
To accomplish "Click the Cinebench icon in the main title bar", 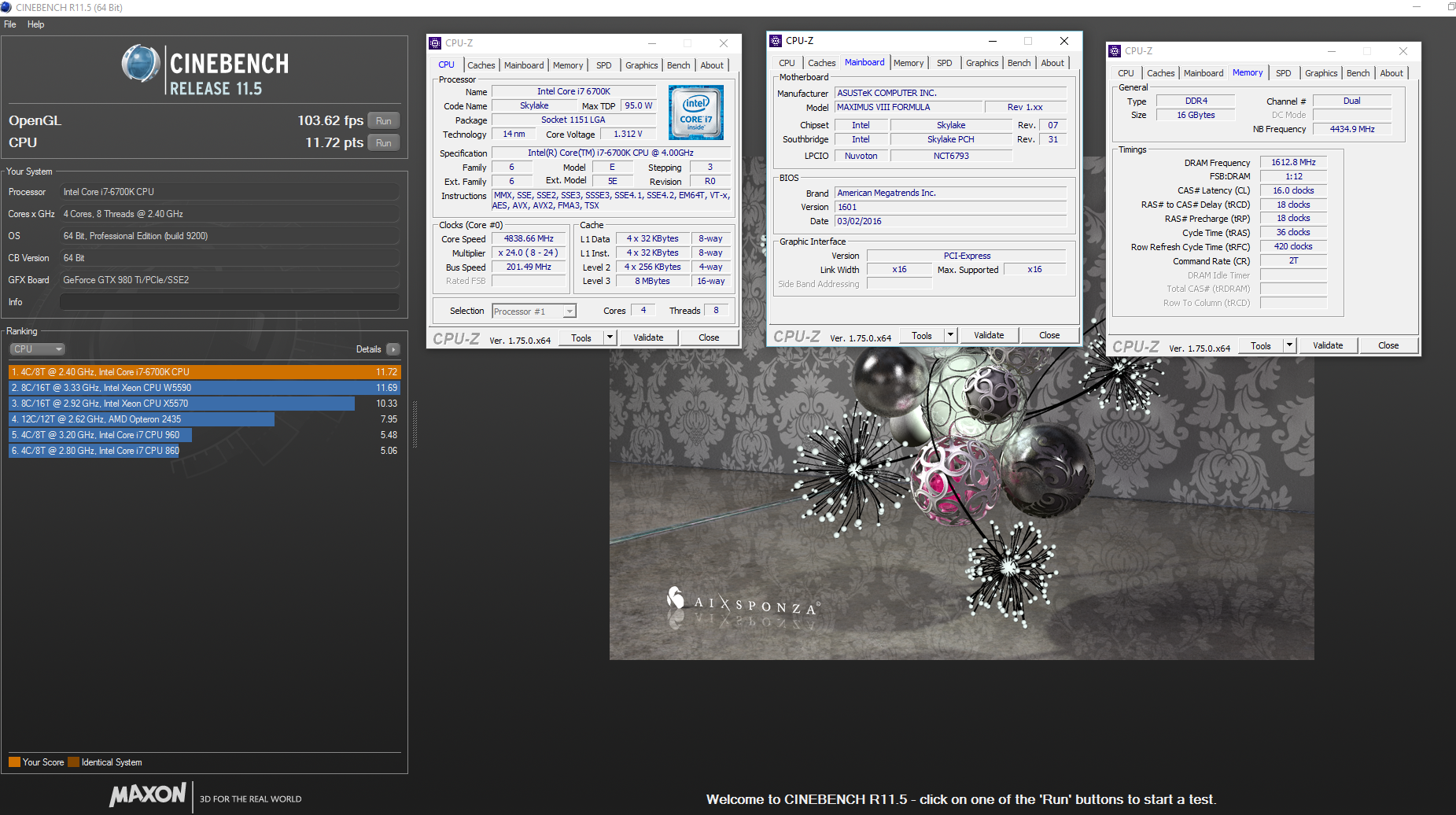I will 6,7.
